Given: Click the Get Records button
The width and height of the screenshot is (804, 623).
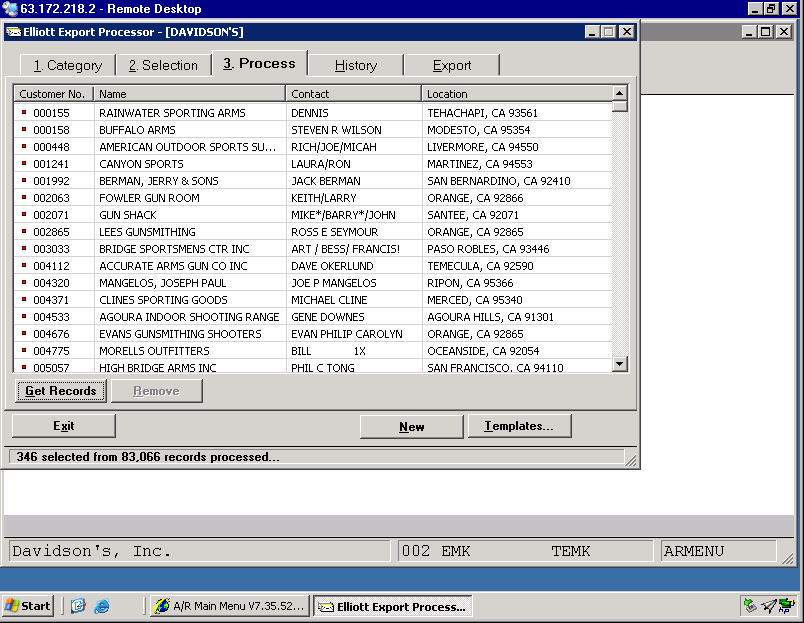Looking at the screenshot, I should [61, 391].
